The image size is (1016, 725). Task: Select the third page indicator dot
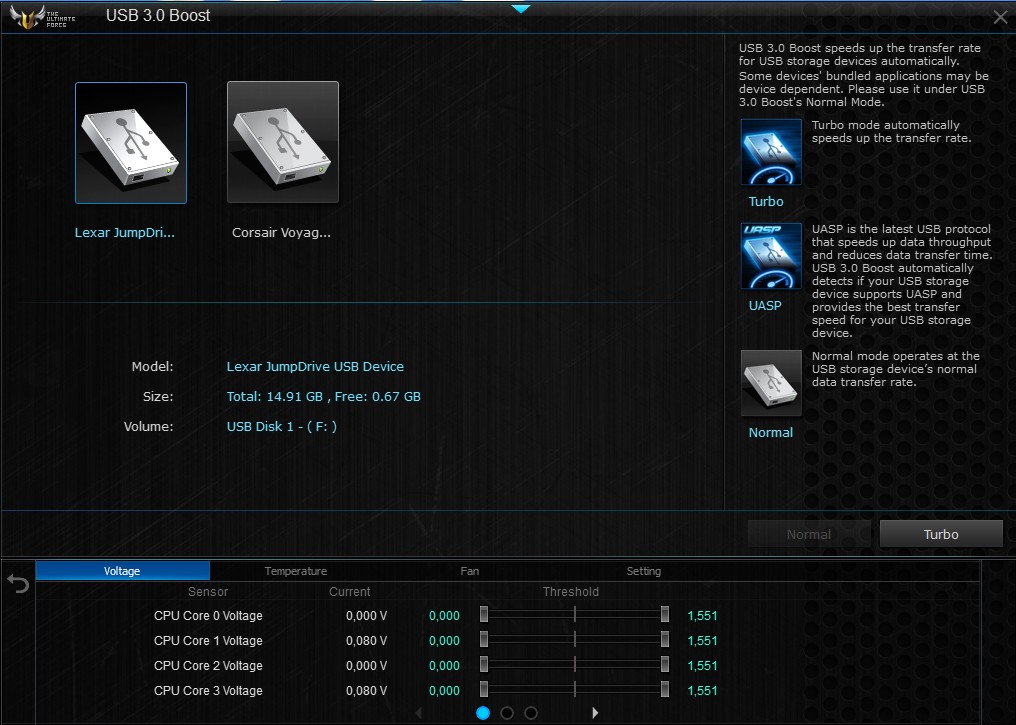[531, 713]
